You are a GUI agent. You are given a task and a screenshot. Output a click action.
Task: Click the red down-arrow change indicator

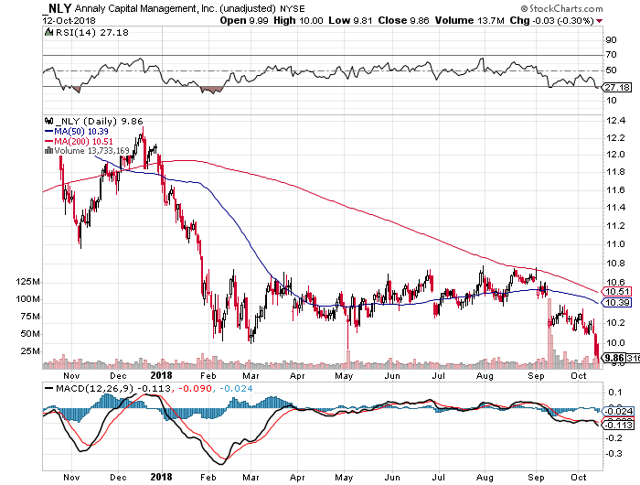click(x=599, y=21)
